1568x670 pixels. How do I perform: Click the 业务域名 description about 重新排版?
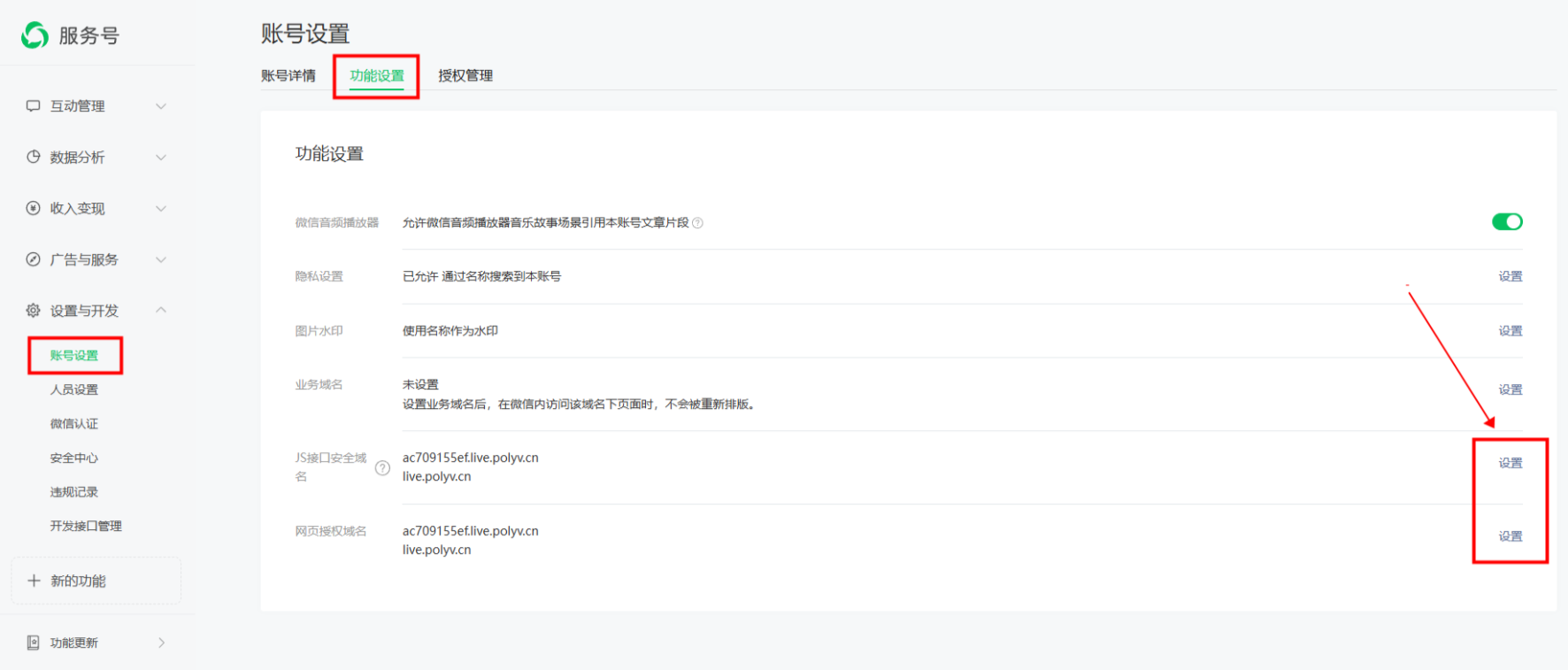click(580, 404)
